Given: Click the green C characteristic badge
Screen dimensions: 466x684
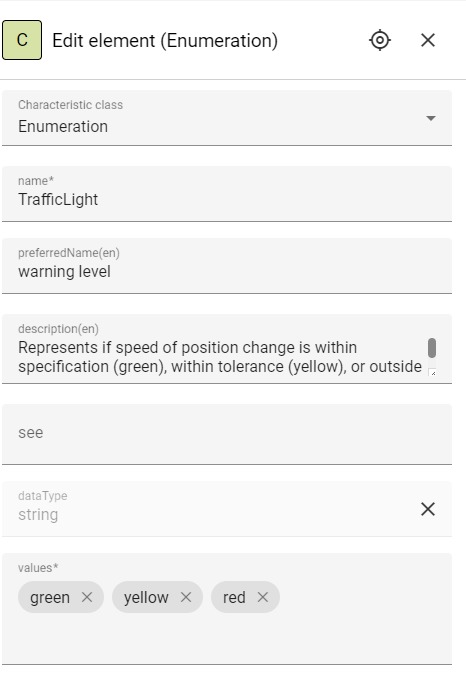Looking at the screenshot, I should pos(22,40).
